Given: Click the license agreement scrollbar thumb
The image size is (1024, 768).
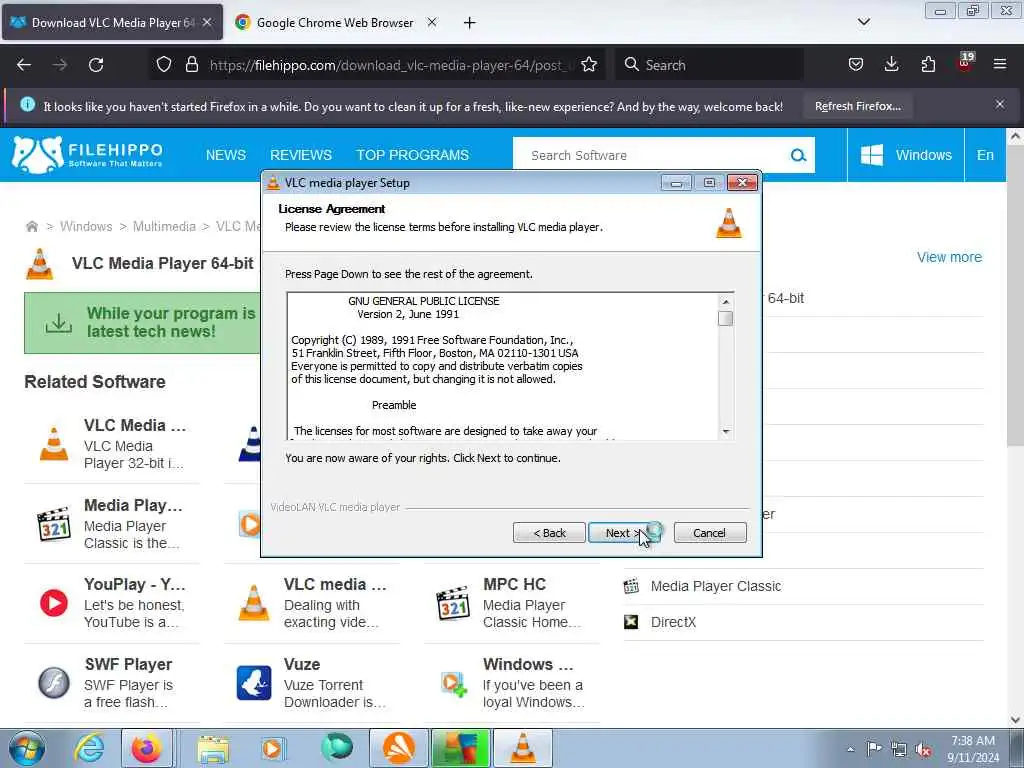Looking at the screenshot, I should point(726,319).
